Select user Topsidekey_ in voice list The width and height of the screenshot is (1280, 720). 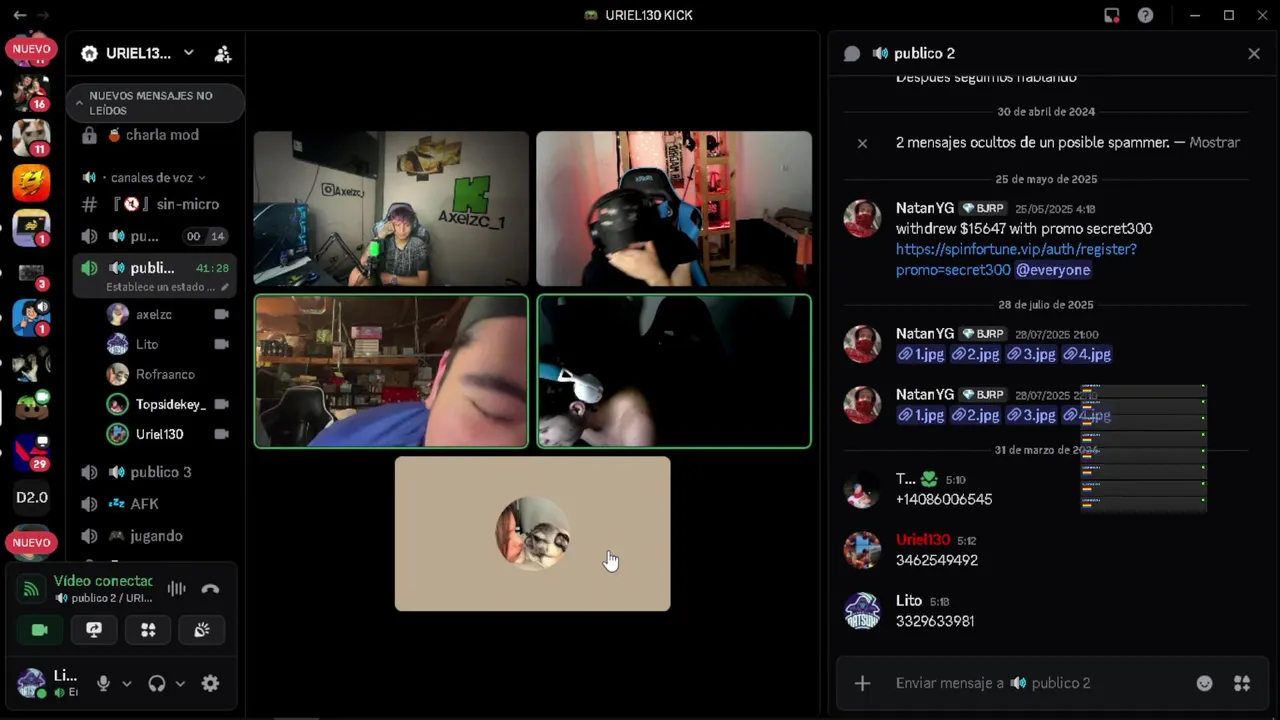click(x=171, y=404)
